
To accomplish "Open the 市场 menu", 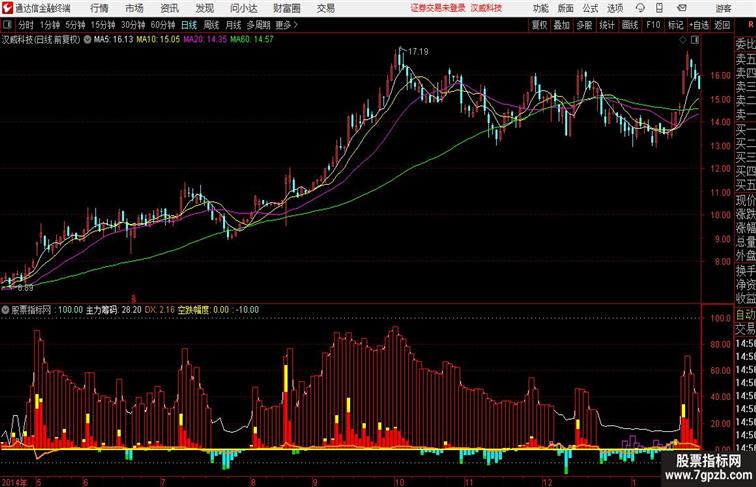I will pos(134,8).
